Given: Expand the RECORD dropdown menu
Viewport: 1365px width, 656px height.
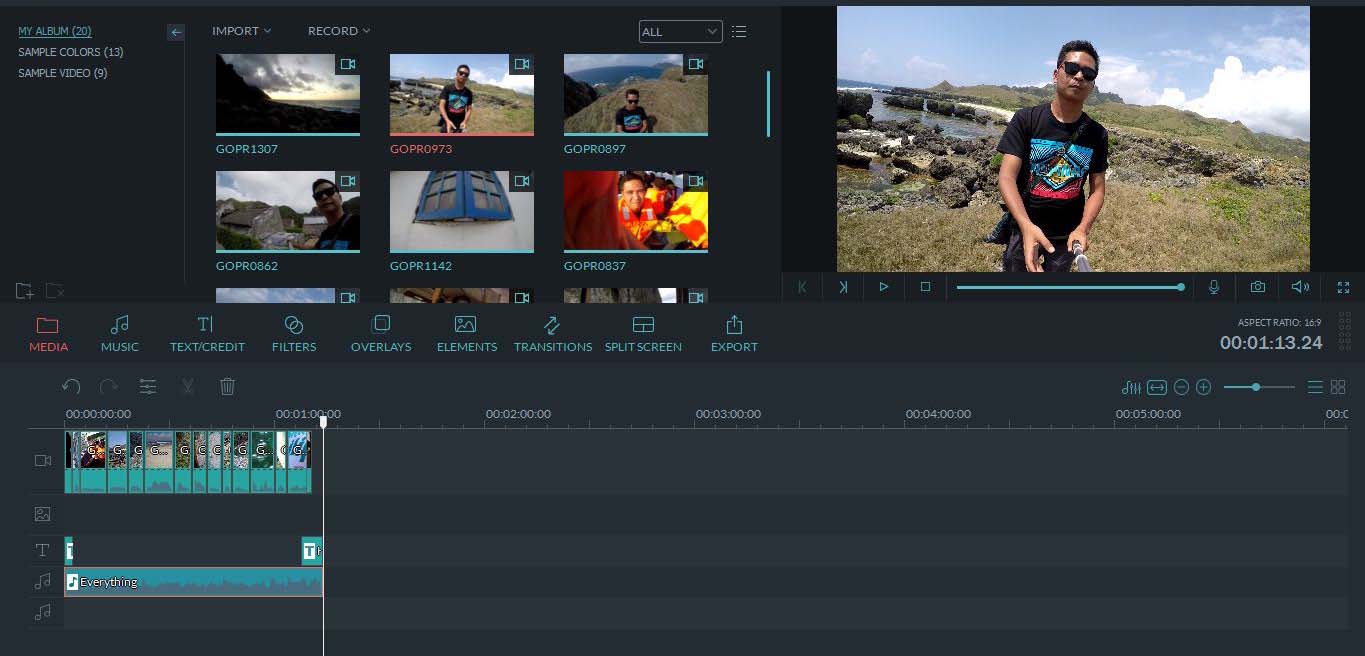Looking at the screenshot, I should [338, 31].
